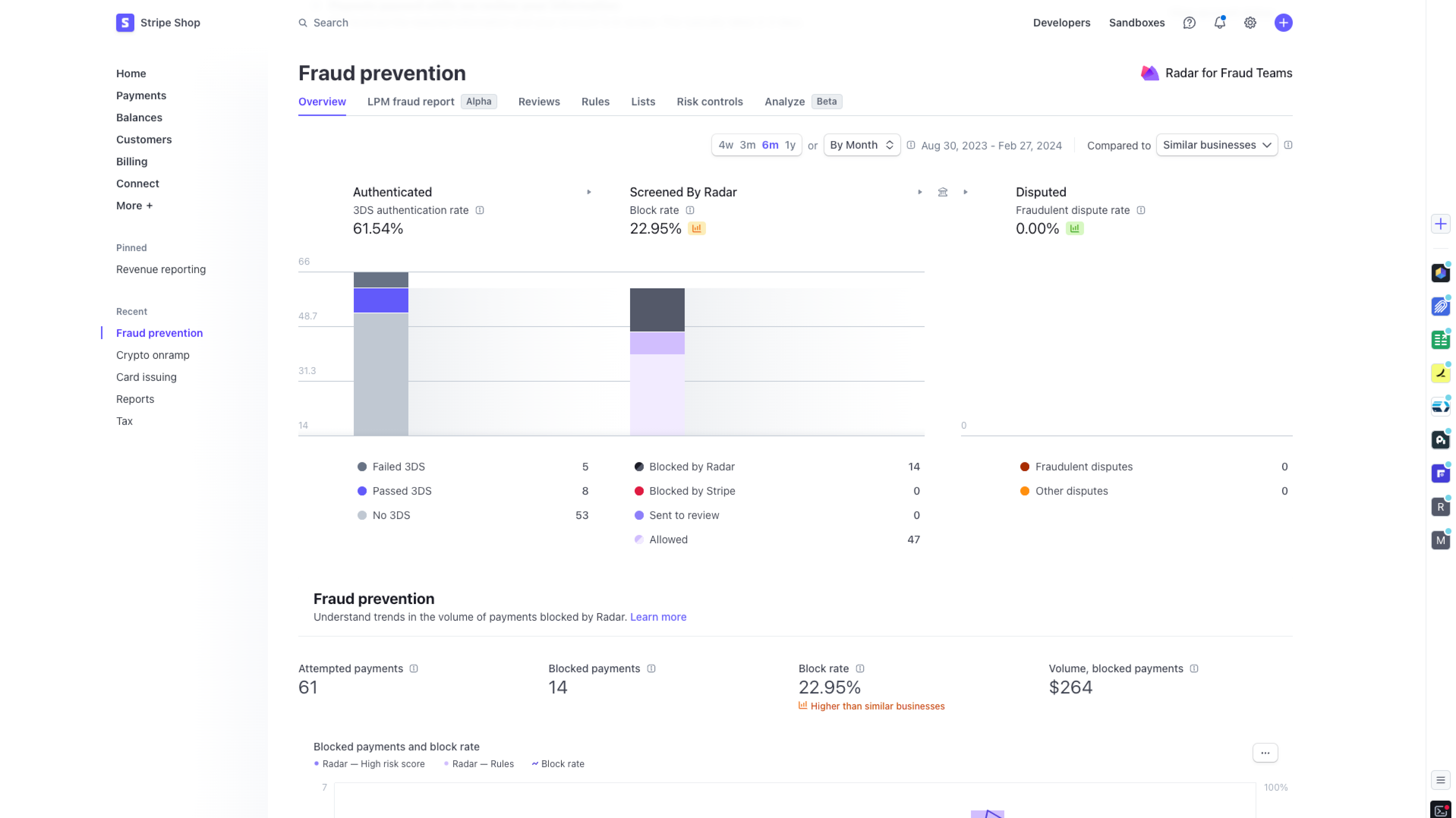Image resolution: width=1456 pixels, height=818 pixels.
Task: Click orange benchmark badge beside 22.95%
Action: click(697, 228)
